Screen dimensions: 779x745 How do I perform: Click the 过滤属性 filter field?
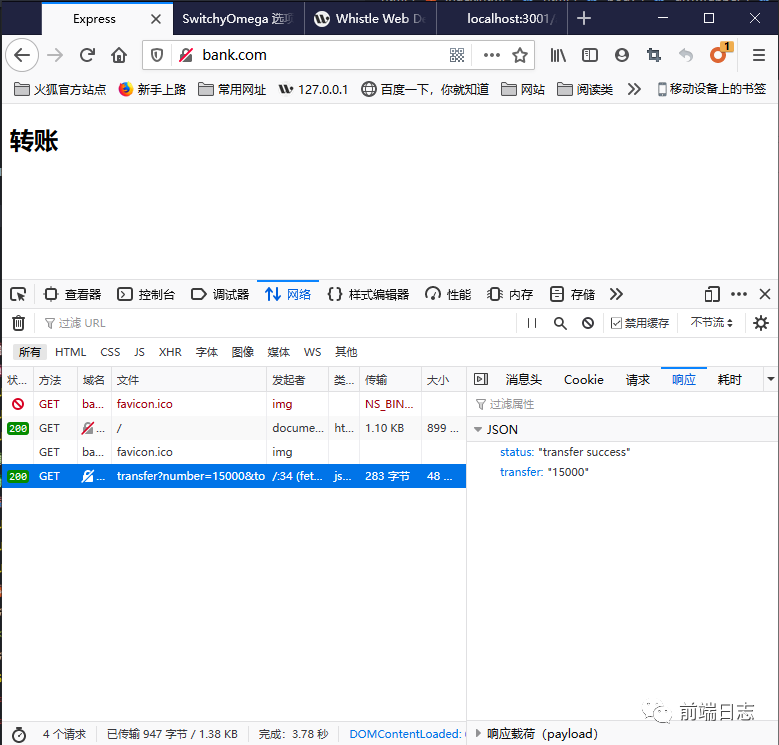coord(623,404)
